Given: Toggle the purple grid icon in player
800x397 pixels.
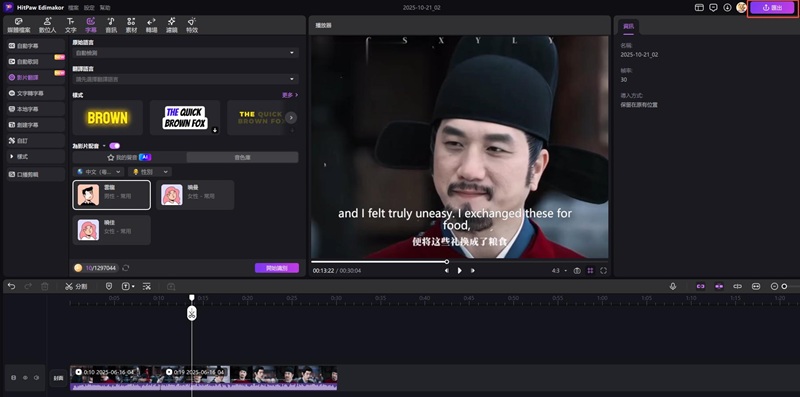Looking at the screenshot, I should (590, 270).
